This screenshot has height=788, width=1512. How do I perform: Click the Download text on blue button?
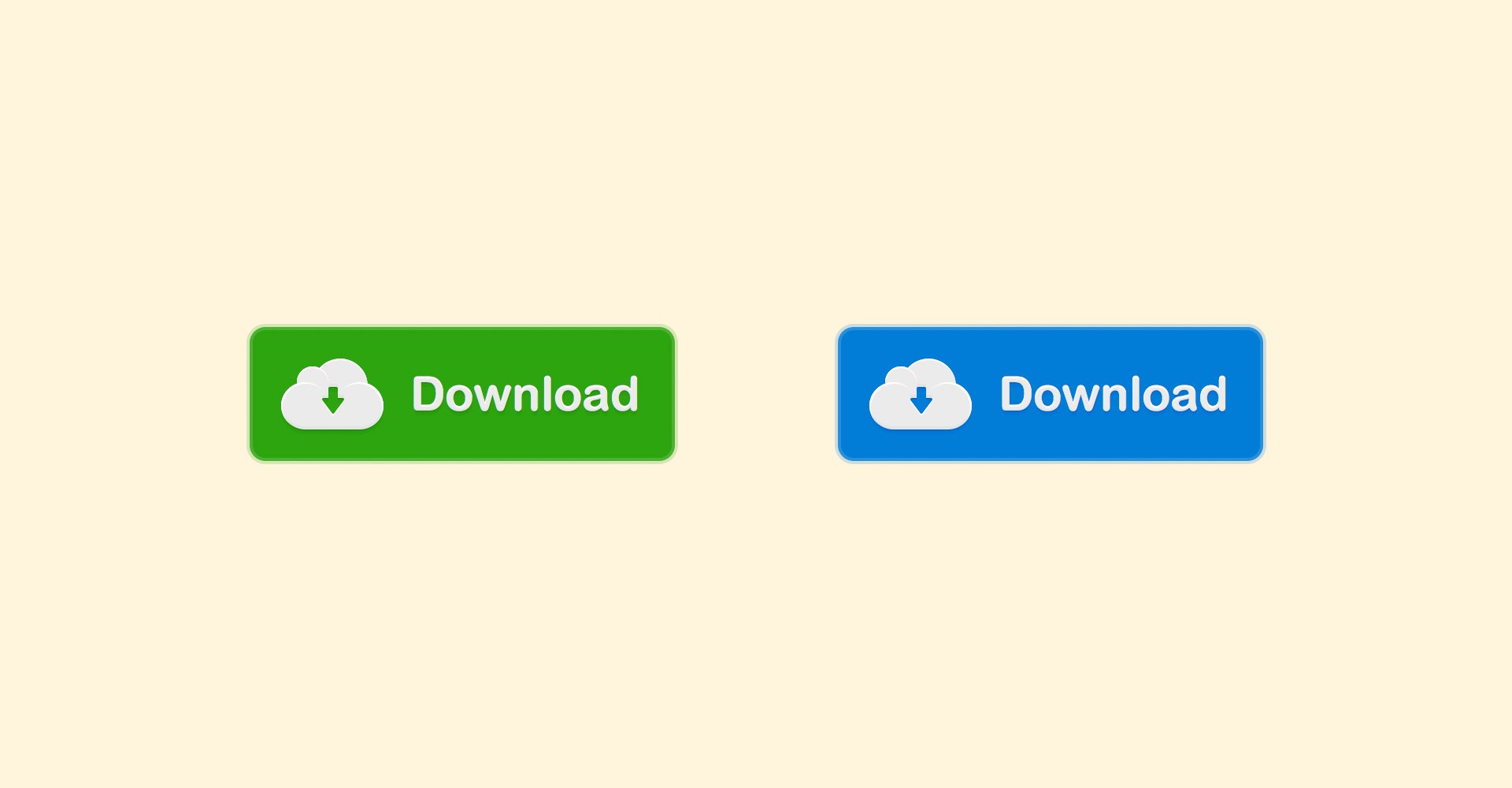click(1114, 394)
